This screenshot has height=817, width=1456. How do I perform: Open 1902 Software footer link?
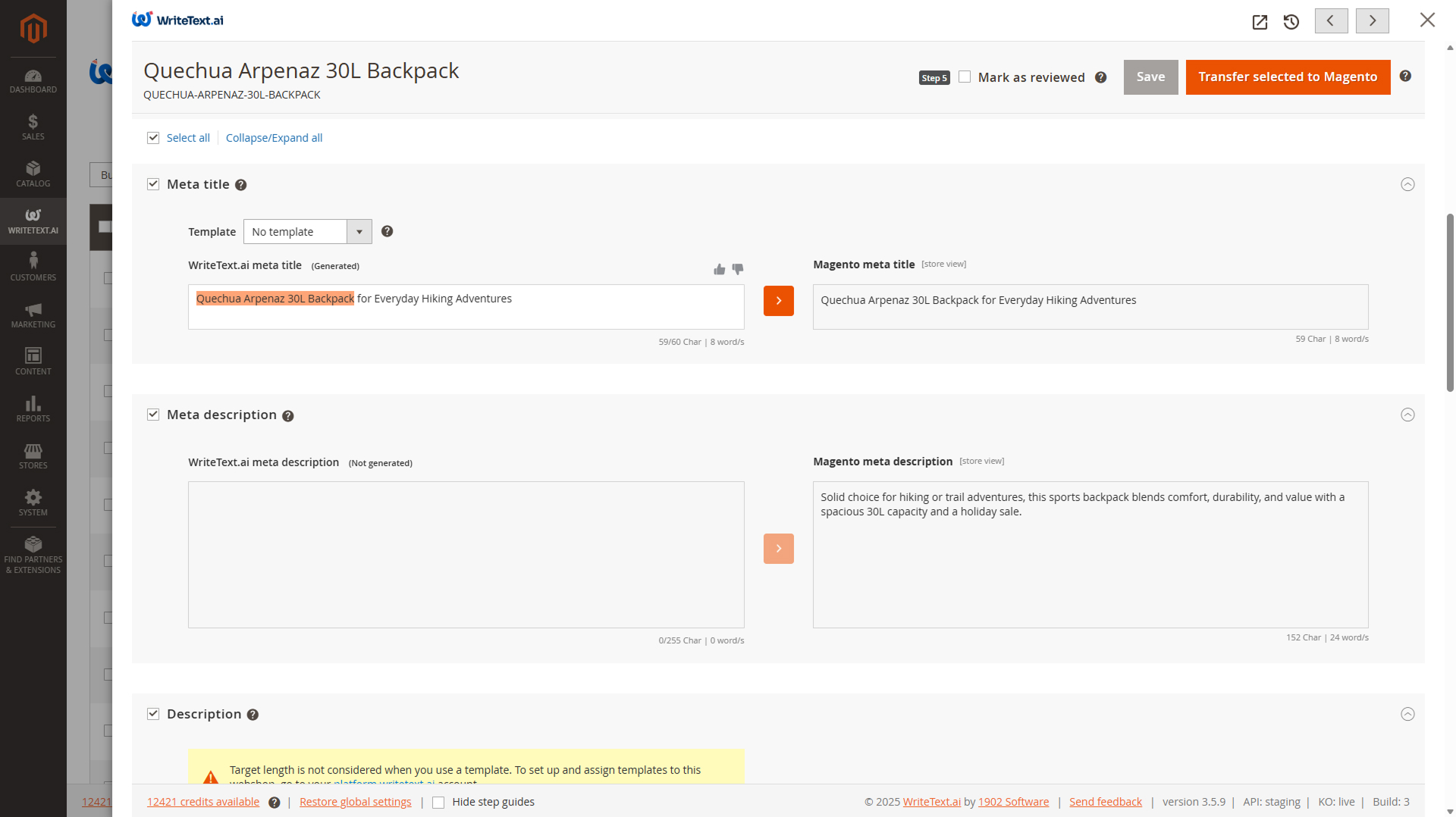coord(1013,802)
